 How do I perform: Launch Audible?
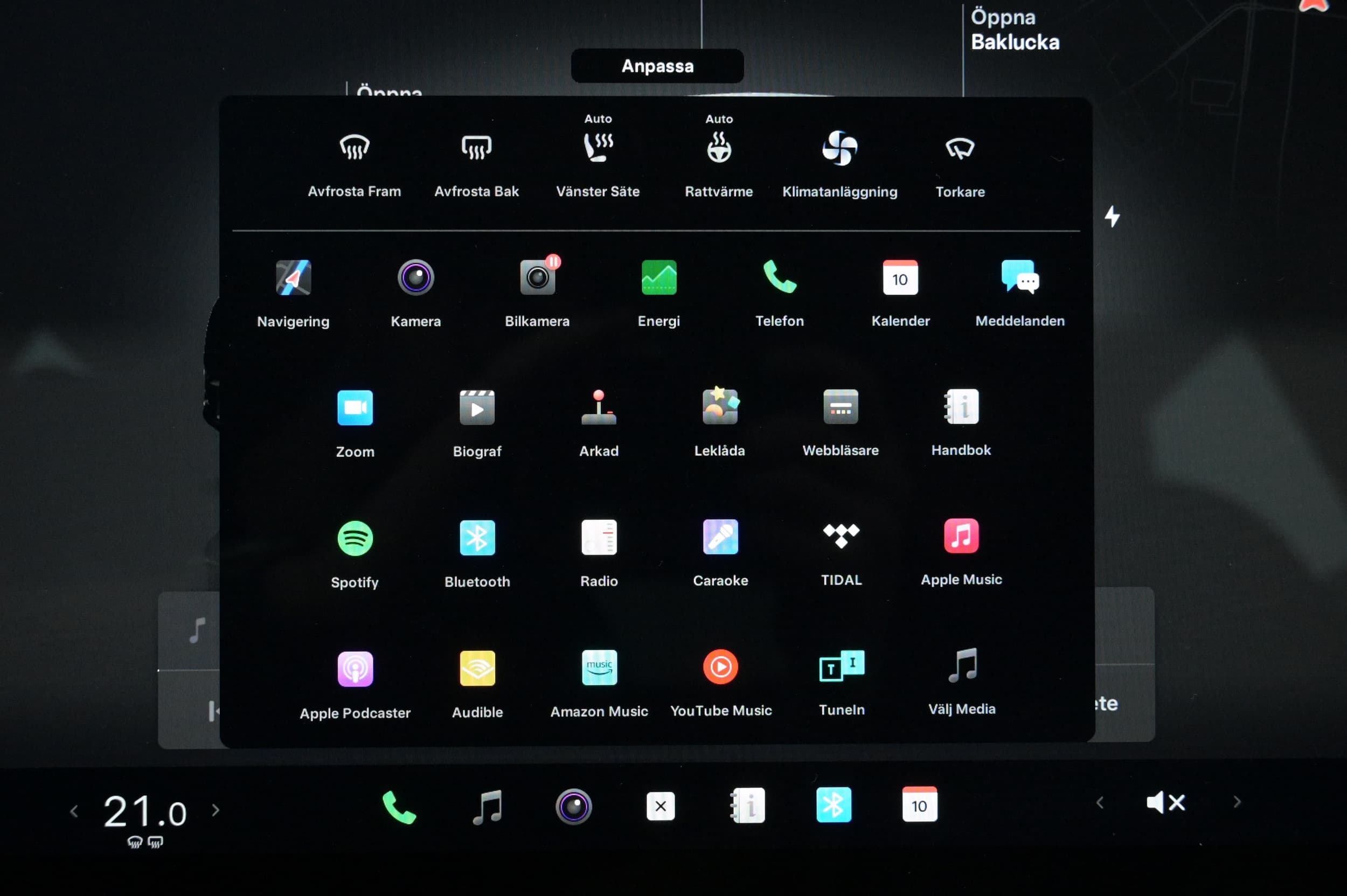tap(477, 668)
